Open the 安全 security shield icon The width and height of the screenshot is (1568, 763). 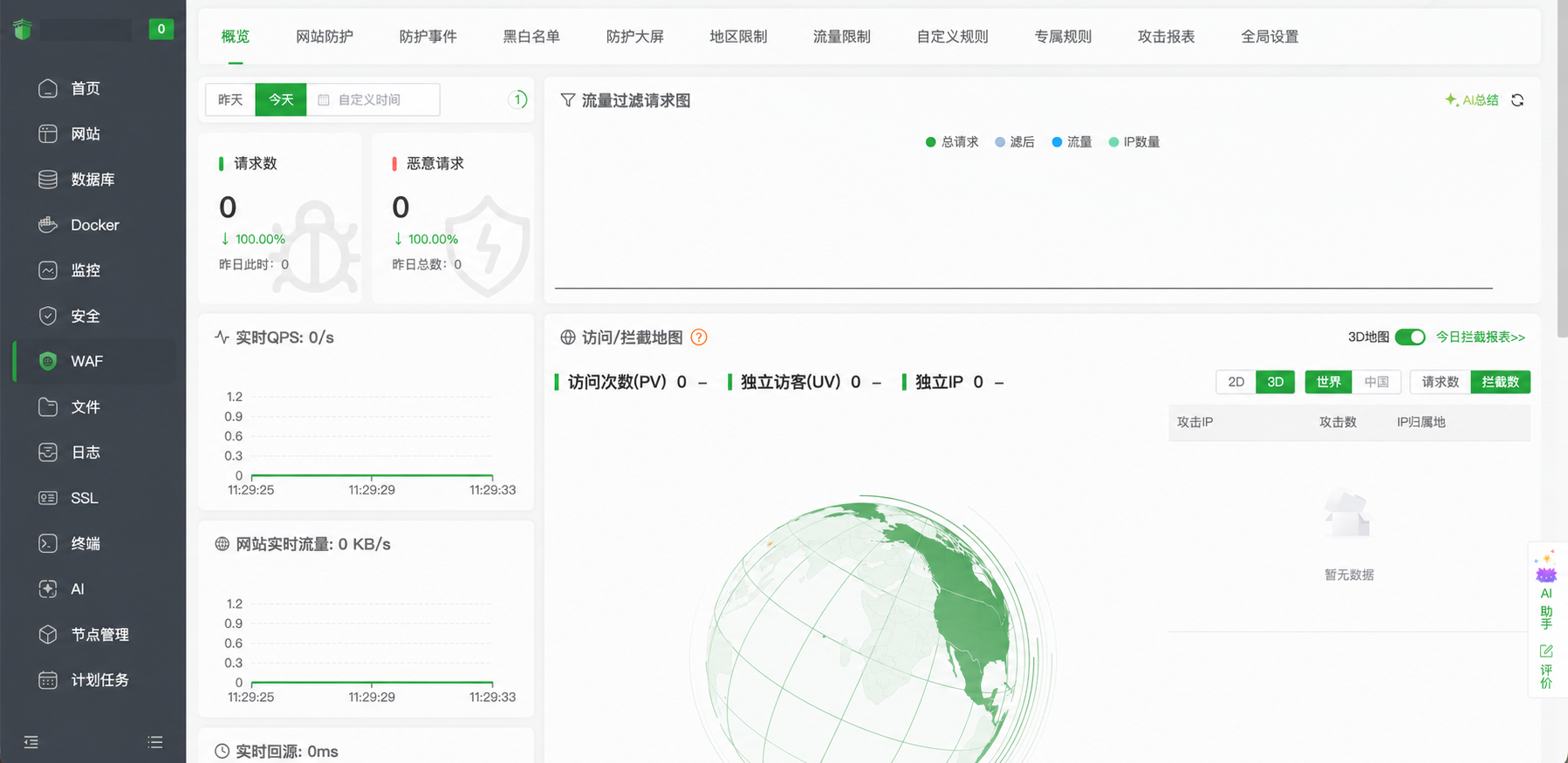[48, 316]
